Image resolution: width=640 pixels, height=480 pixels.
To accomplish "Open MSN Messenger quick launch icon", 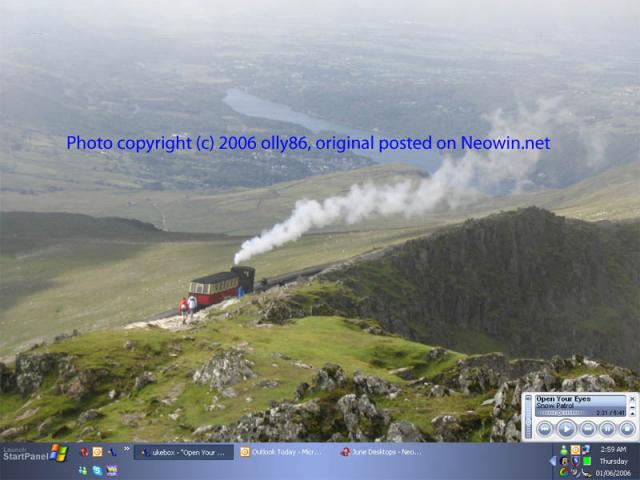I will [x=83, y=471].
